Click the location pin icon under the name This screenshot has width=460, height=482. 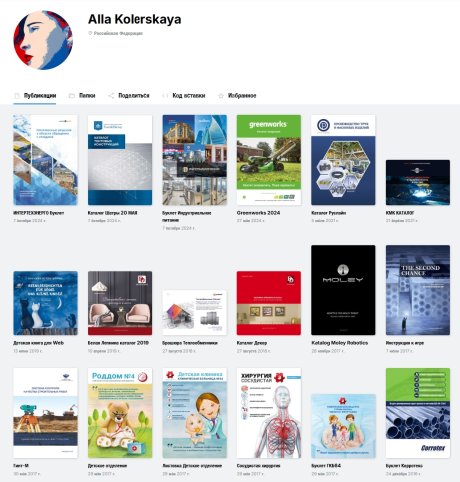90,33
